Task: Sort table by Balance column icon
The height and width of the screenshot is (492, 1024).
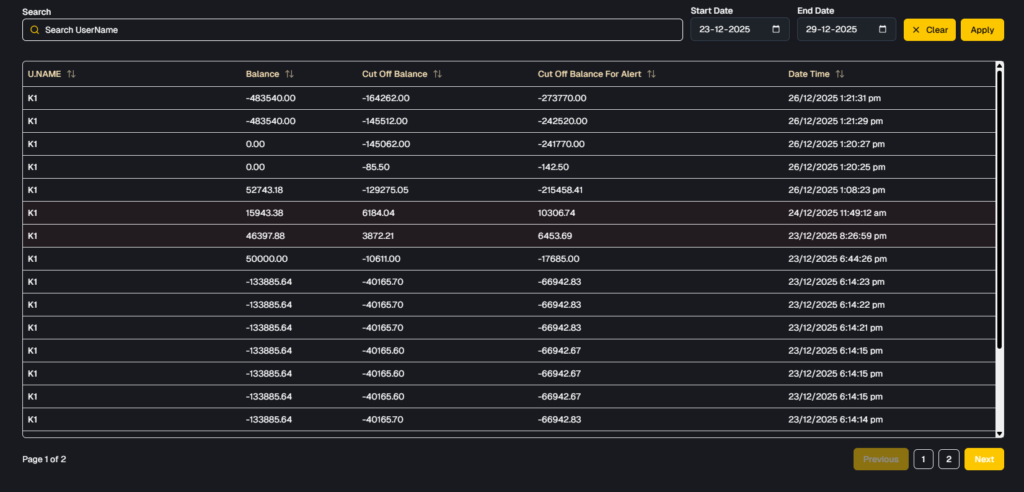Action: (x=289, y=74)
